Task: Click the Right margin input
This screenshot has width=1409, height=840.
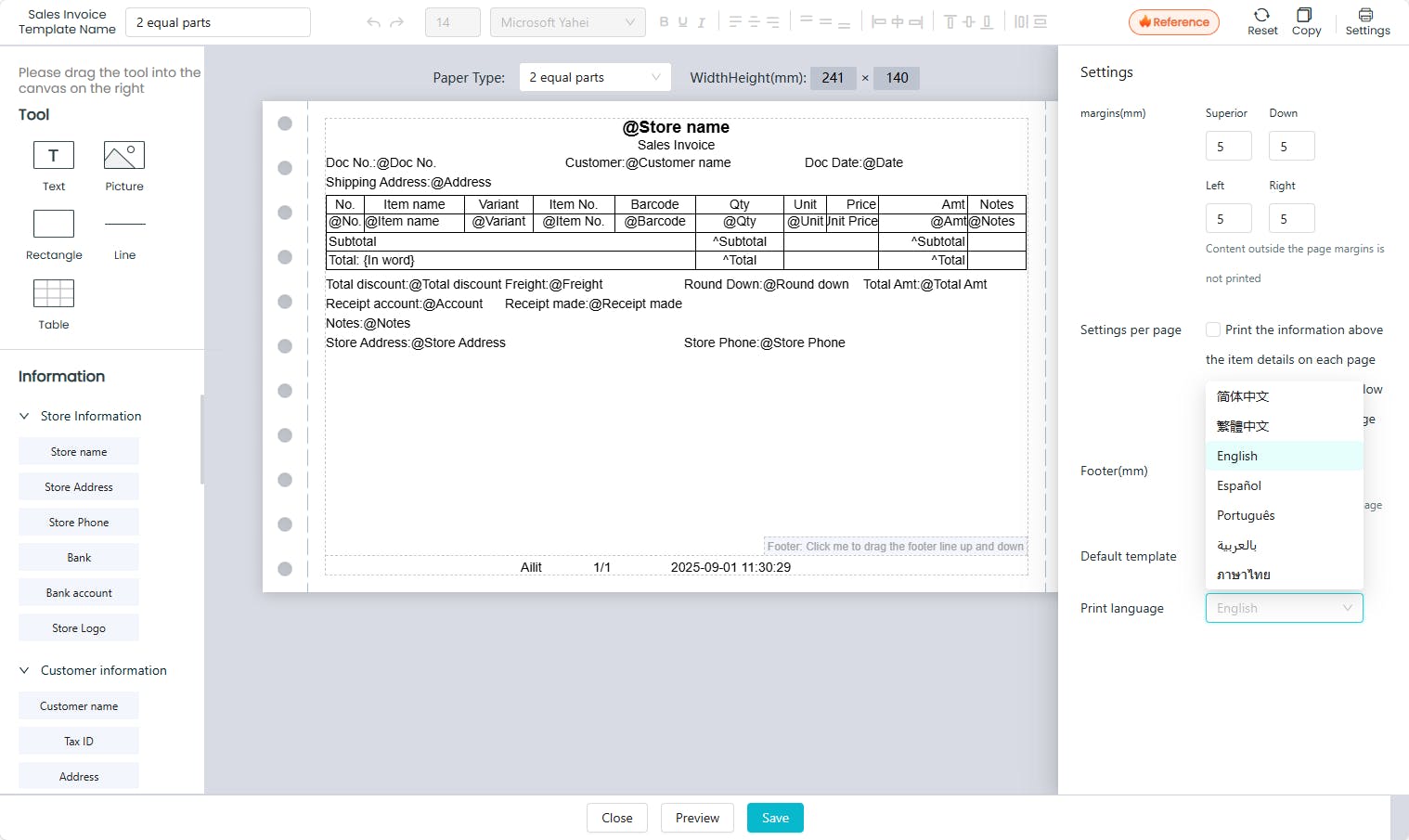Action: pos(1292,218)
